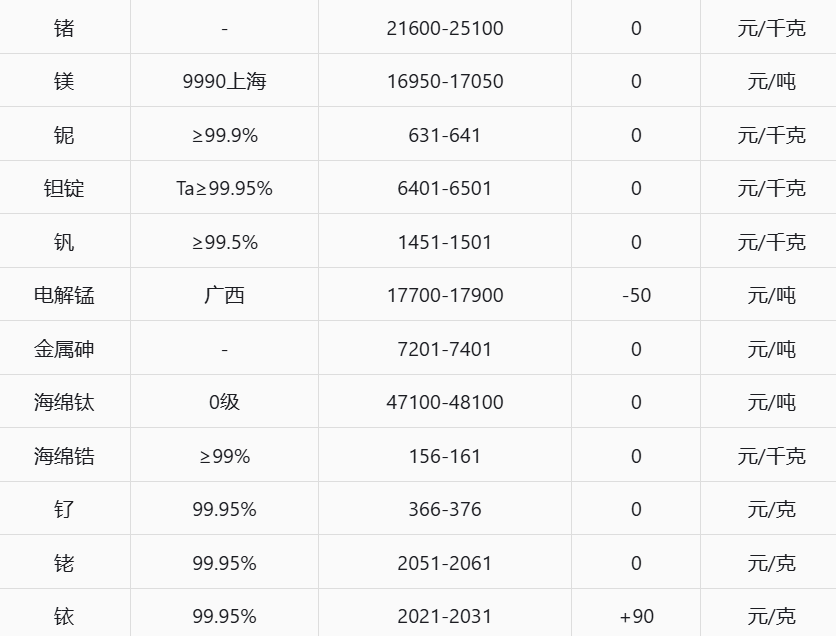The width and height of the screenshot is (836, 636).
Task: Click the 海绵锆 name cell
Action: (x=64, y=456)
